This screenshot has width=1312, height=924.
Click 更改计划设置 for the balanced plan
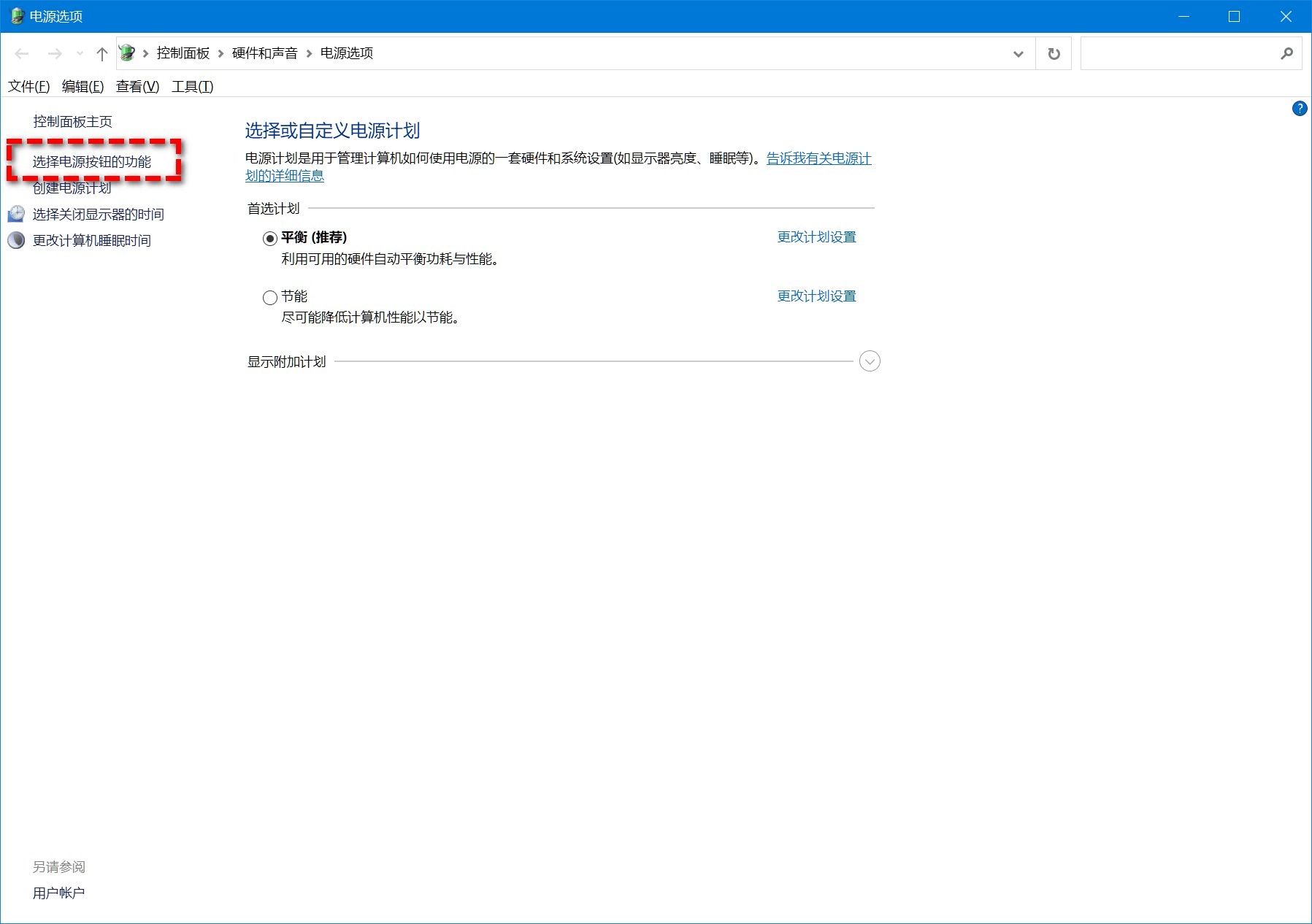click(x=816, y=236)
